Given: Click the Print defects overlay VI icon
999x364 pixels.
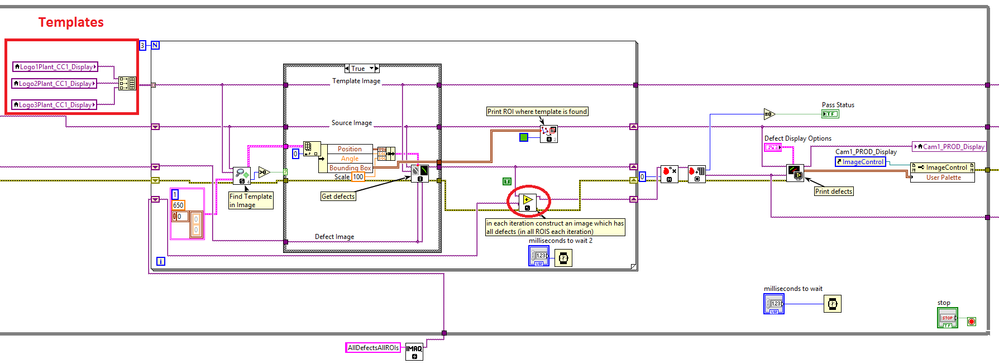Looking at the screenshot, I should 794,173.
